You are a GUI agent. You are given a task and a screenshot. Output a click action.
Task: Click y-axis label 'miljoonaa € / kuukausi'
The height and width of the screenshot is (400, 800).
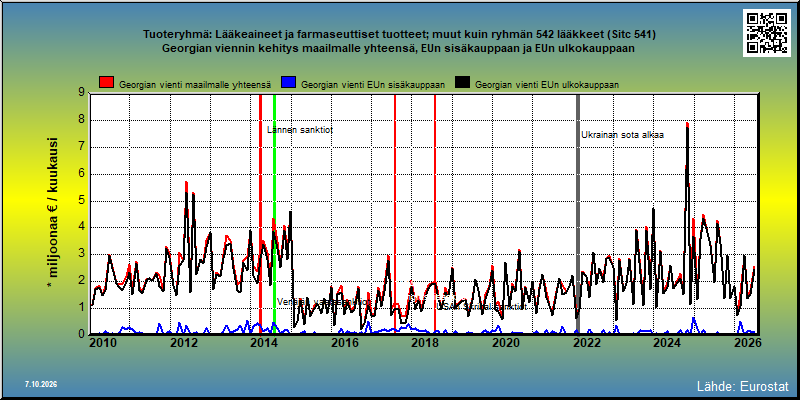tap(53, 213)
